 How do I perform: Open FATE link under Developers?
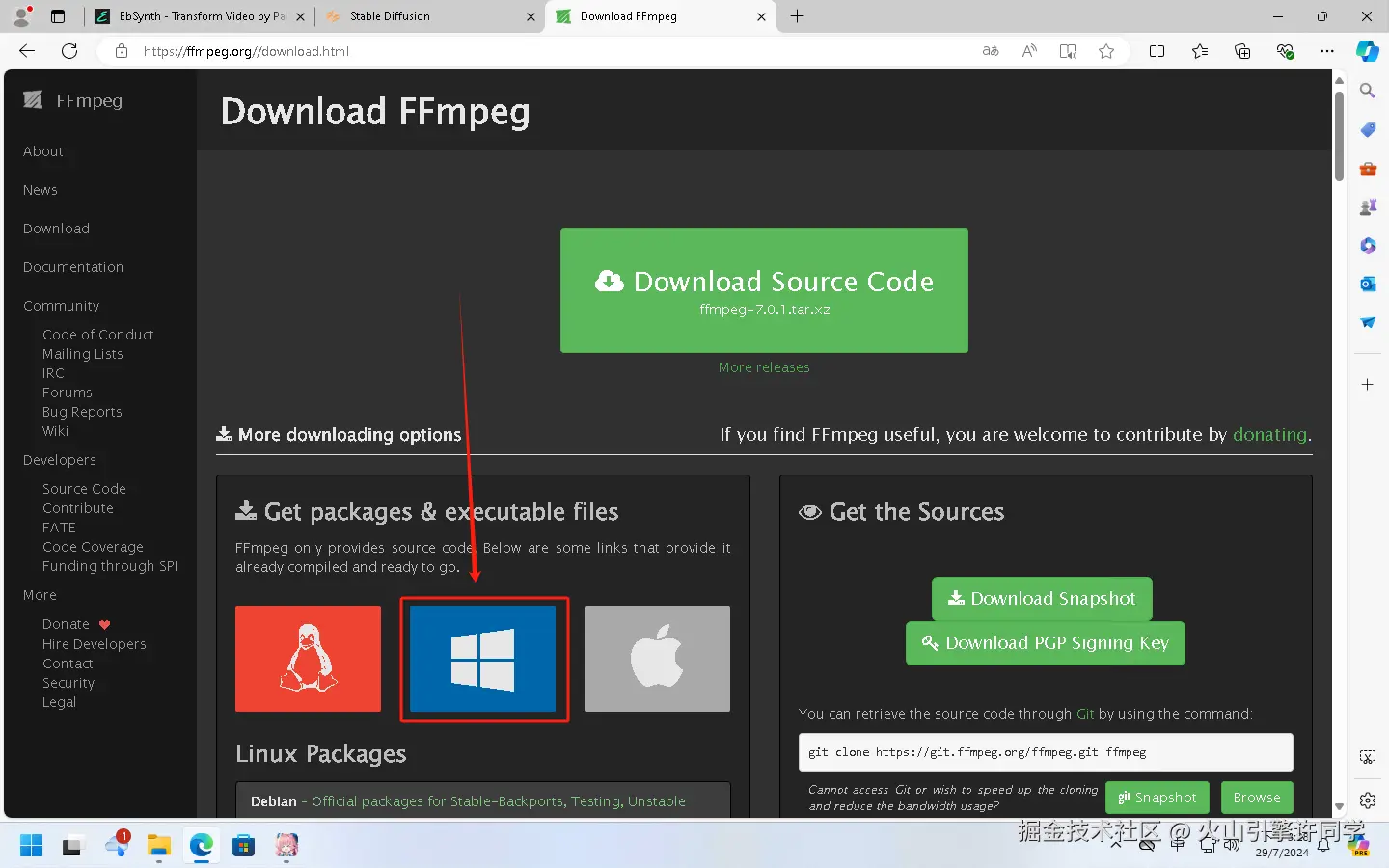(59, 528)
